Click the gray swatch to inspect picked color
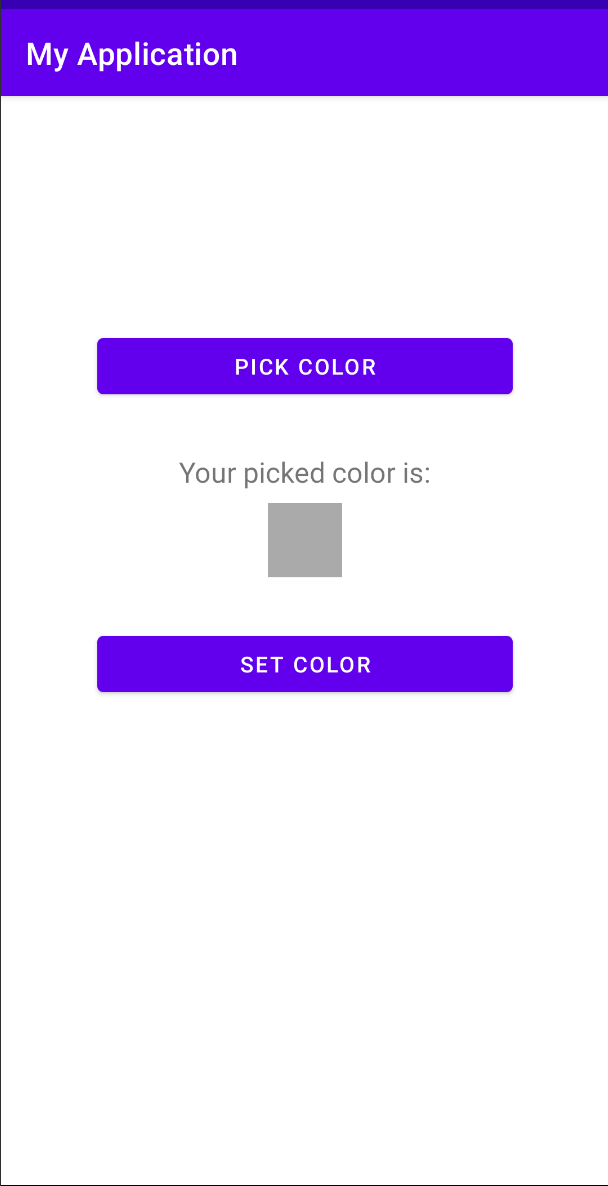This screenshot has height=1186, width=608. click(304, 540)
